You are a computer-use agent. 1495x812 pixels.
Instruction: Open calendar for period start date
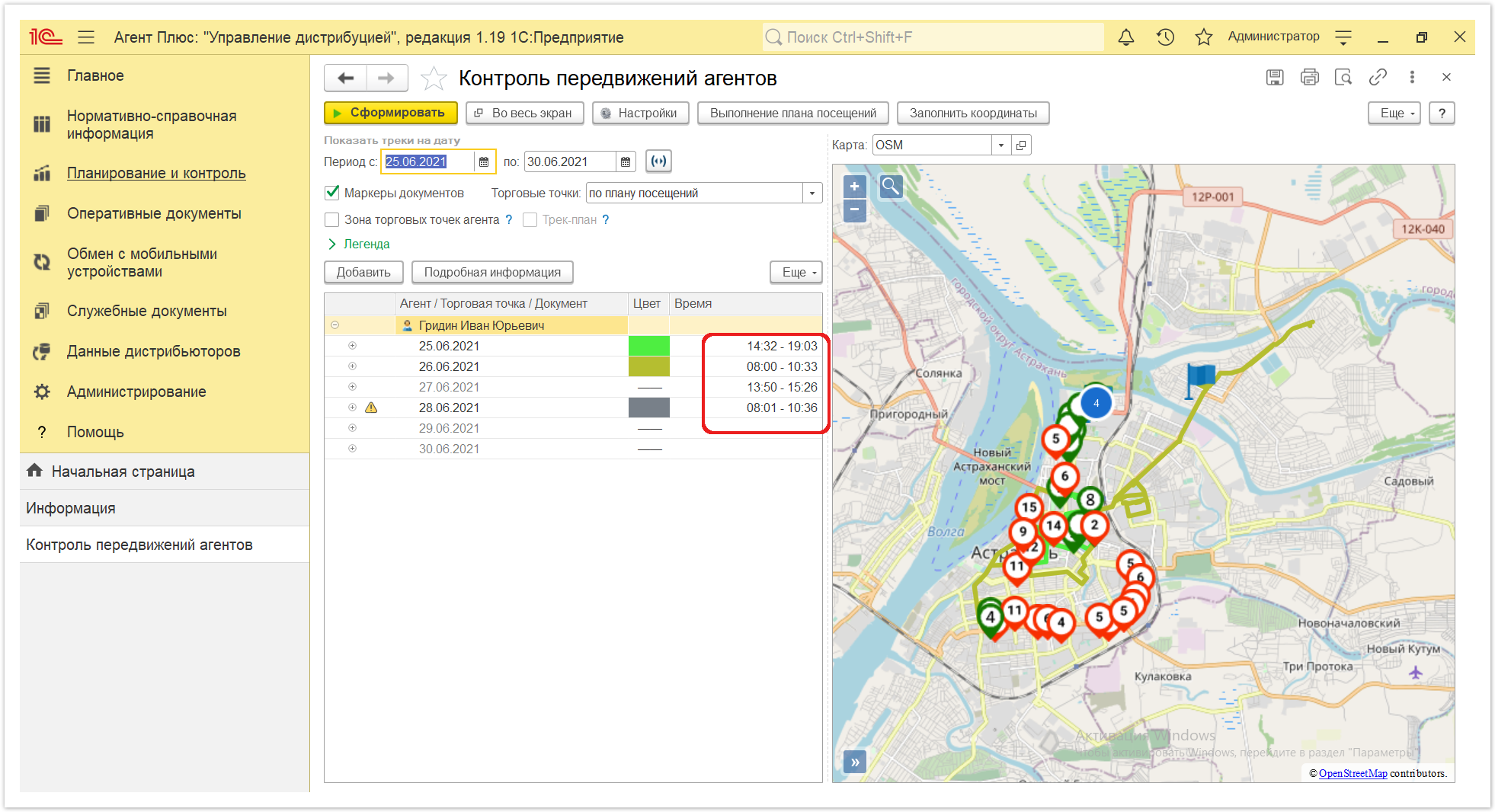[x=484, y=161]
